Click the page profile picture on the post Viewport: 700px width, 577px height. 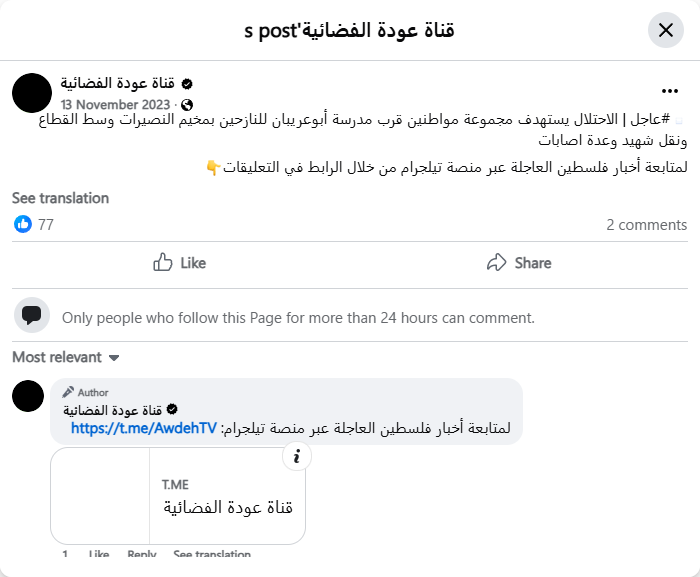(x=32, y=93)
